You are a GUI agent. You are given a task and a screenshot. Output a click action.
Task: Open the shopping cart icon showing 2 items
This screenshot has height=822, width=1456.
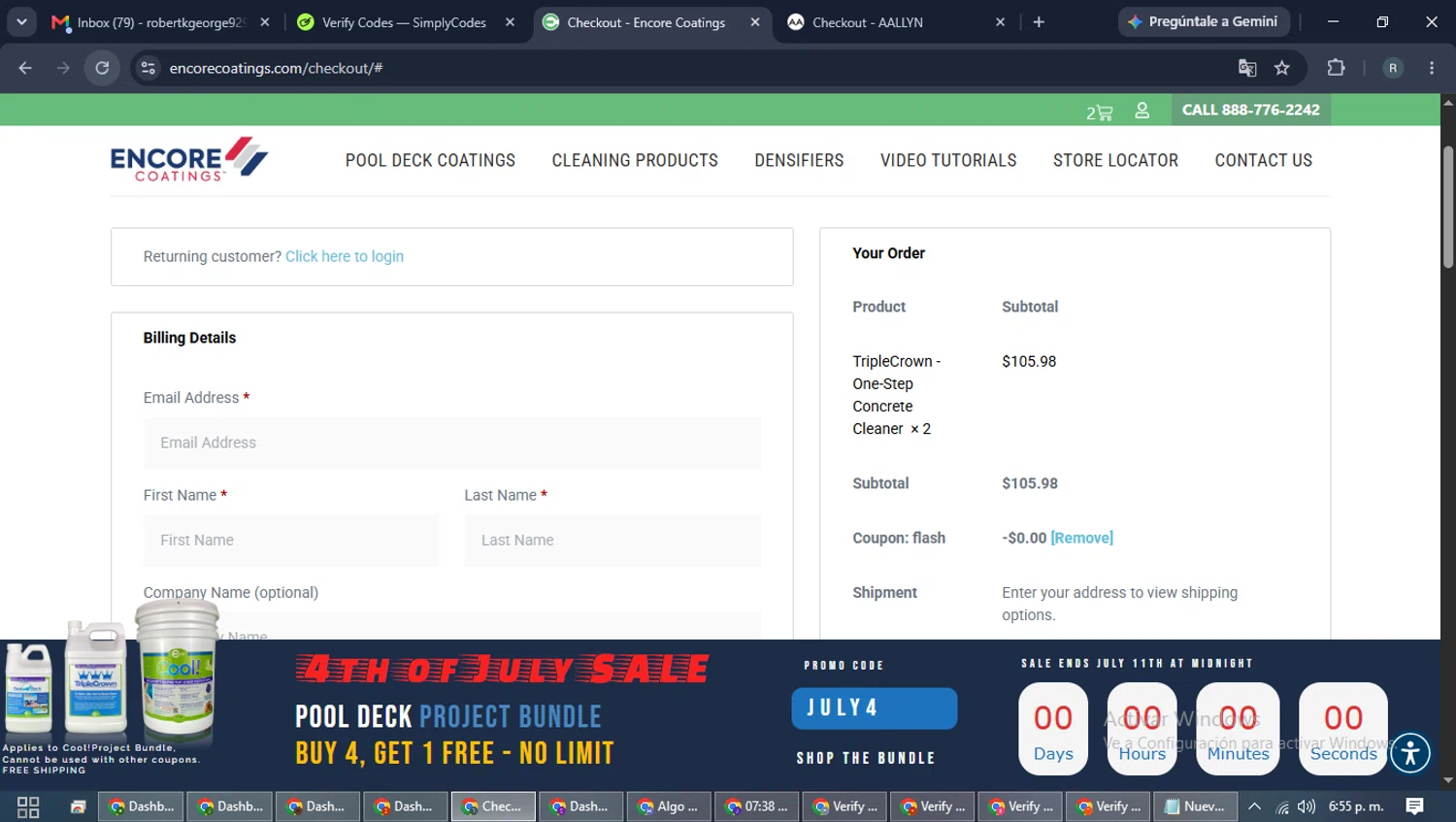tap(1099, 112)
